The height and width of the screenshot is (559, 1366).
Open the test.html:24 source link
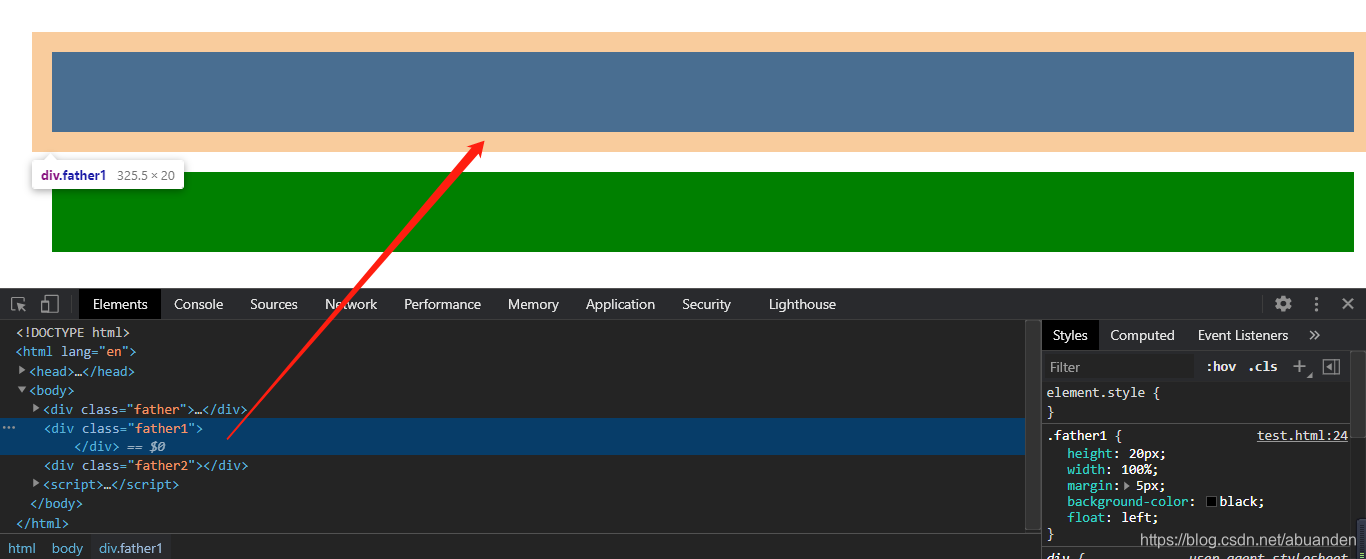pyautogui.click(x=1302, y=436)
